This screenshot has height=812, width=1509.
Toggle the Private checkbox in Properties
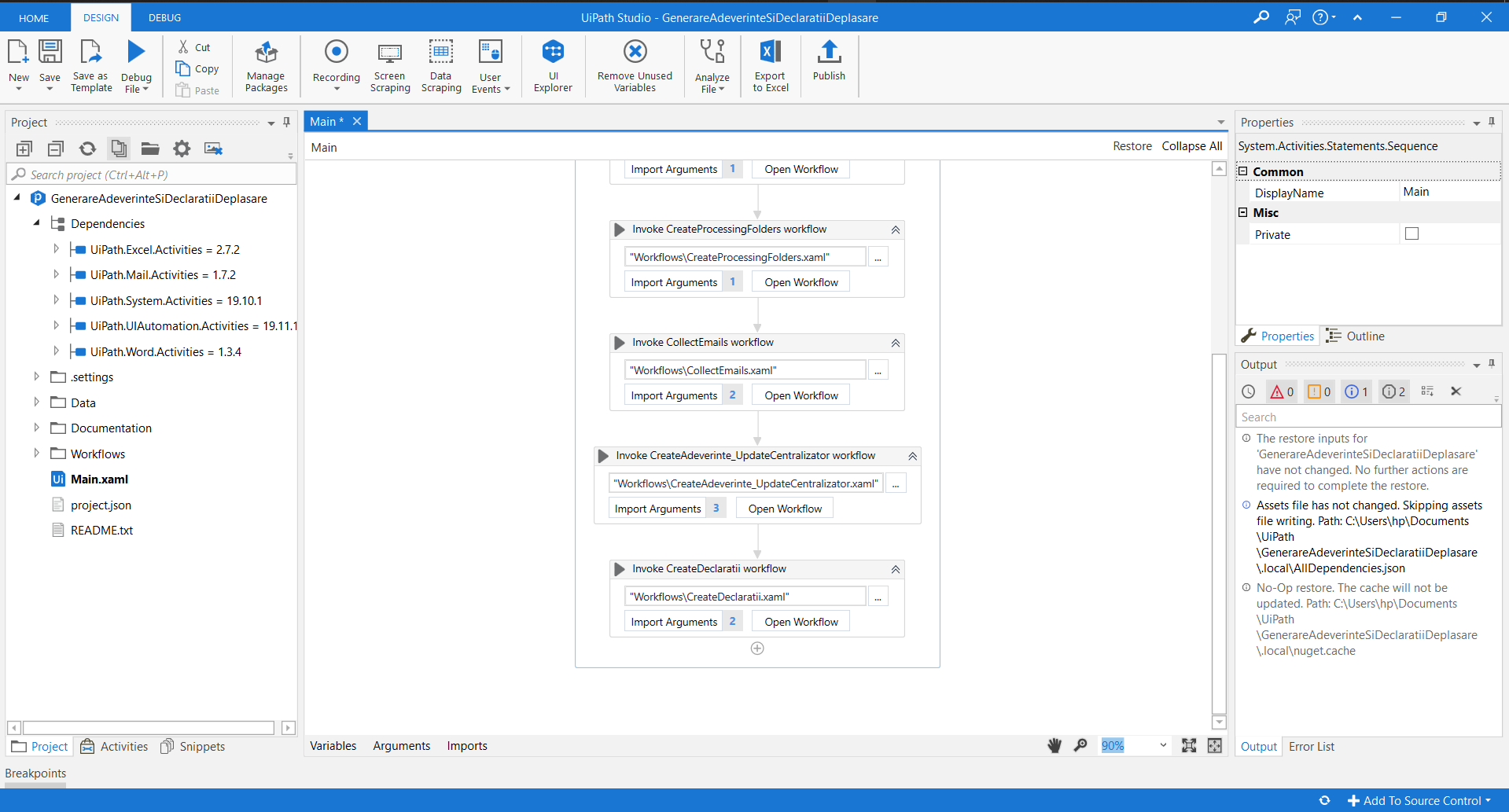click(1411, 234)
